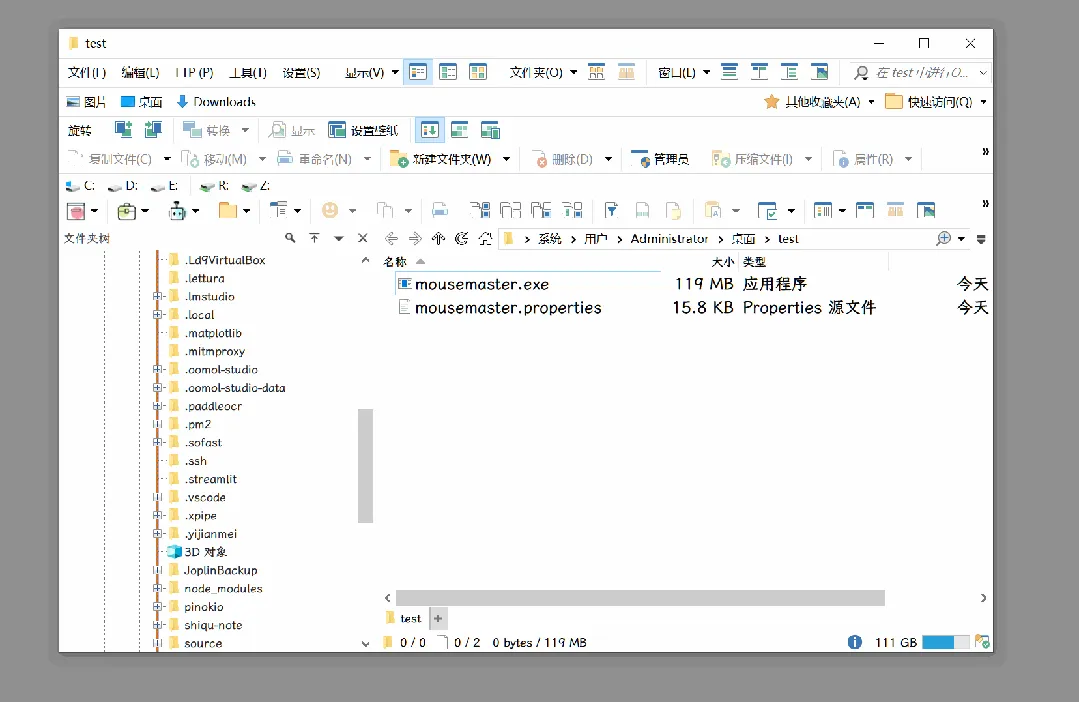Screen dimensions: 1079x702
Task: Open the C: drive button
Action: (80, 186)
